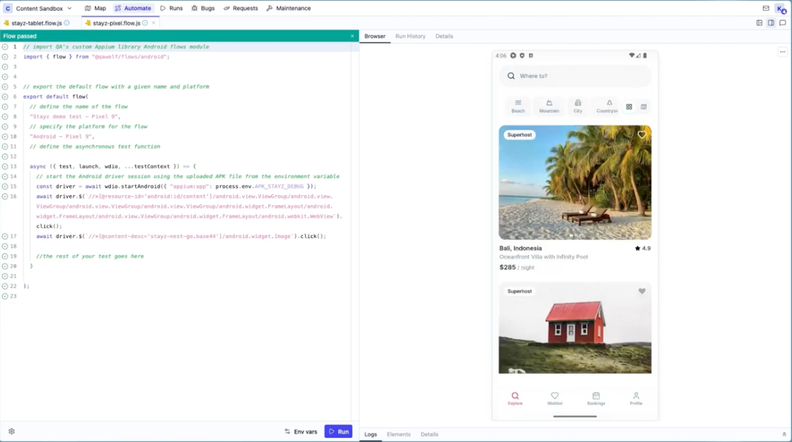Click the editor settings gear icon
The image size is (792, 442).
click(11, 432)
